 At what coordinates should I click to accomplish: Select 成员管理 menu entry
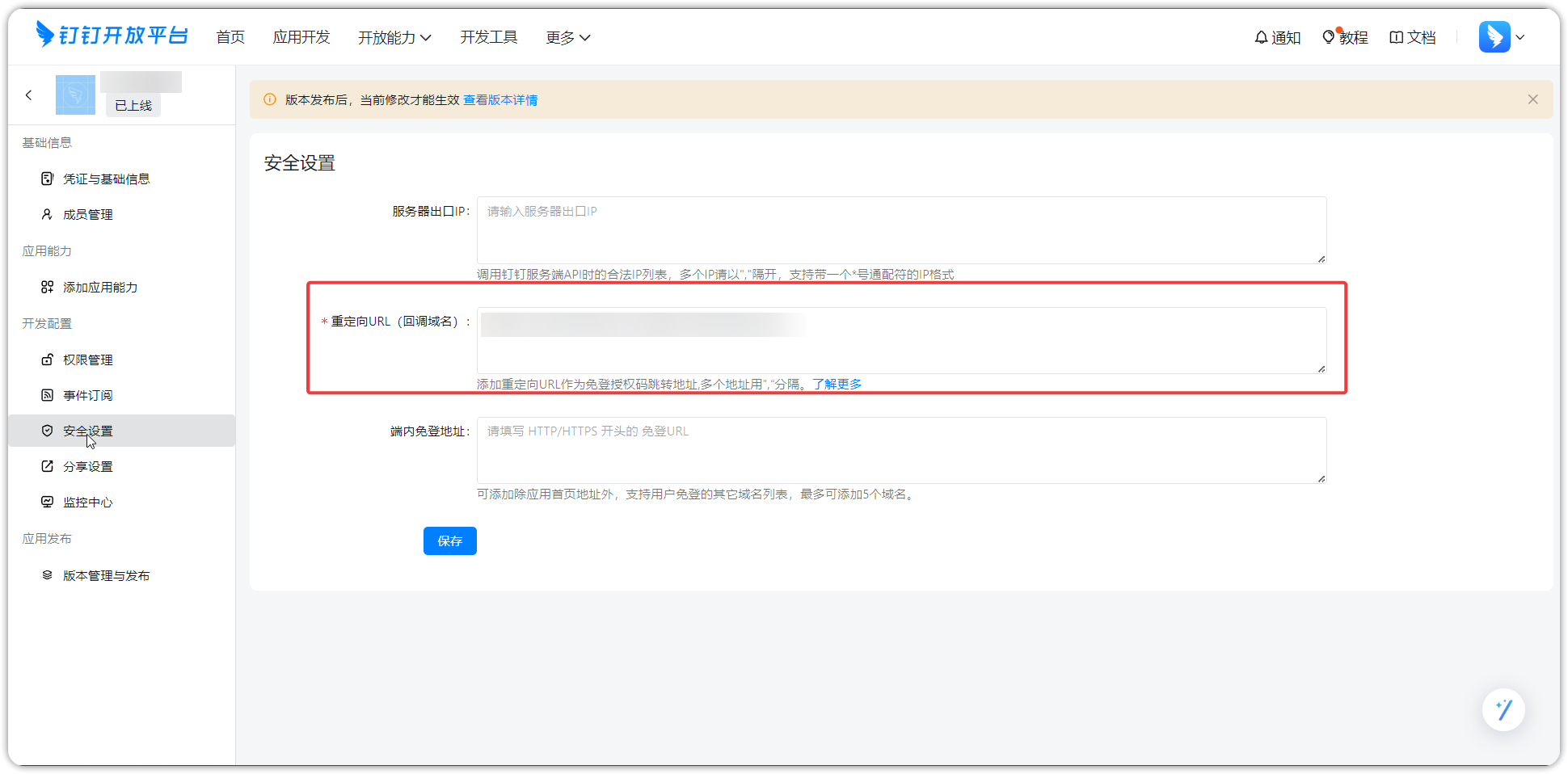click(x=121, y=214)
